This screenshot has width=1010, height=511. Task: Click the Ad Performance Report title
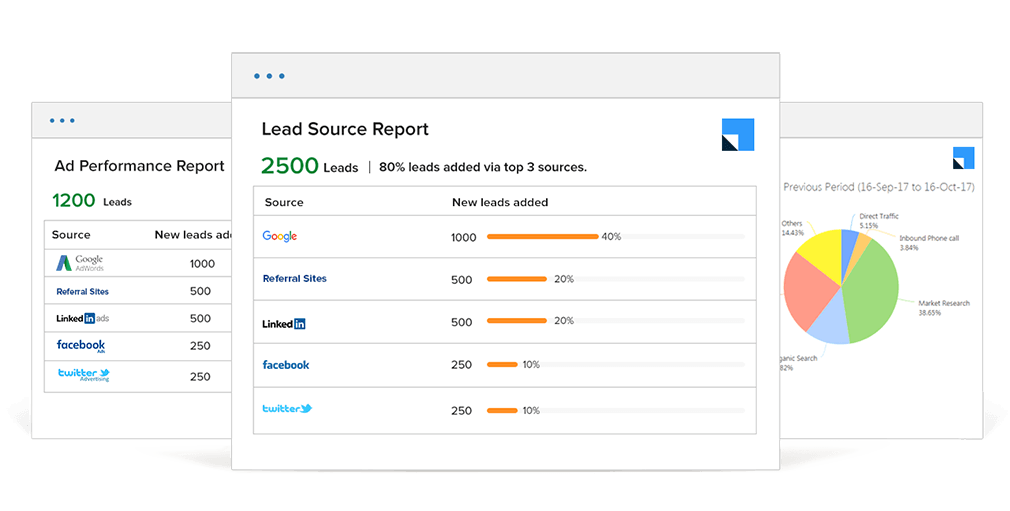coord(139,166)
